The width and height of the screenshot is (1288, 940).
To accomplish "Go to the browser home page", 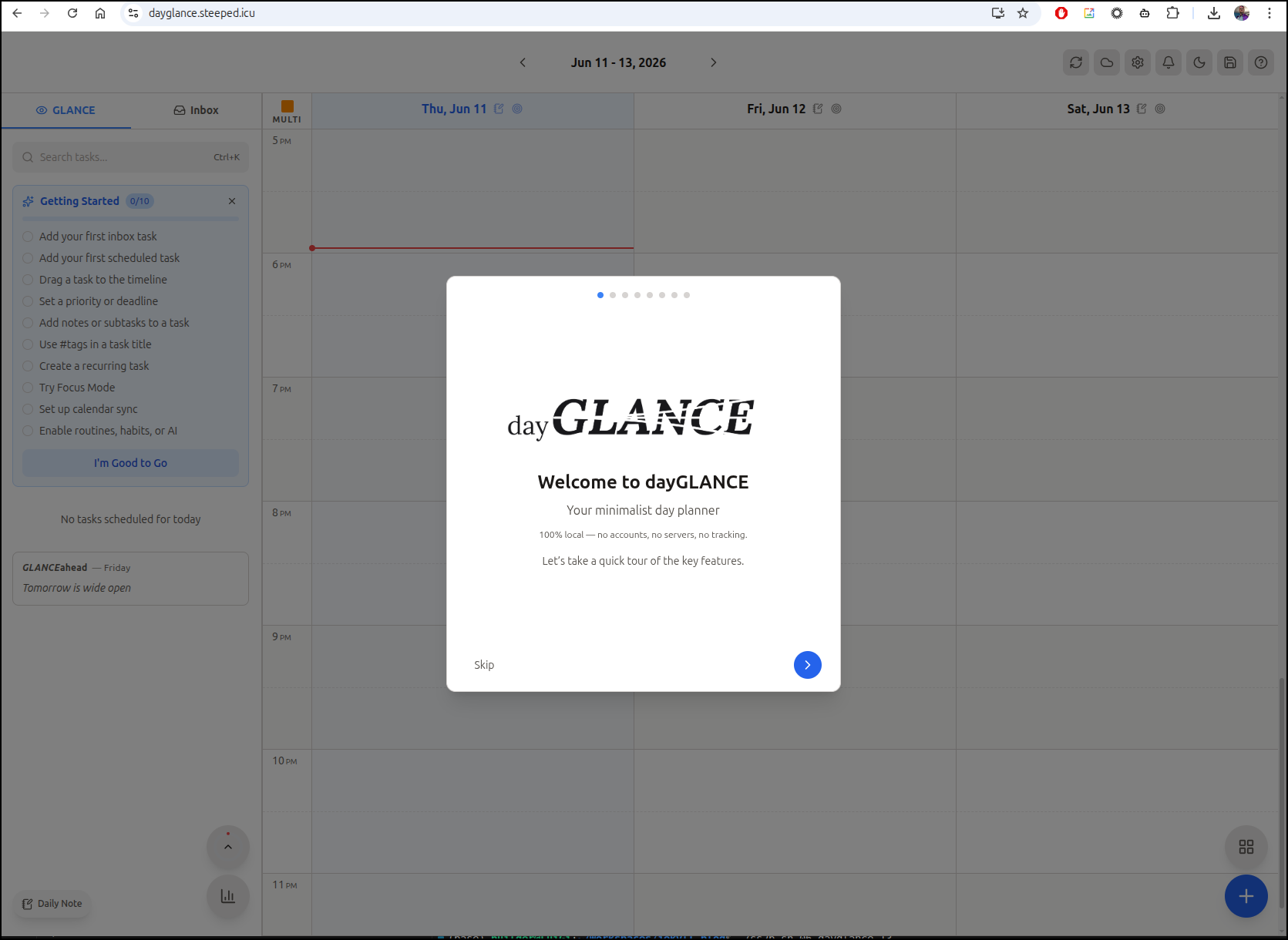I will click(100, 13).
